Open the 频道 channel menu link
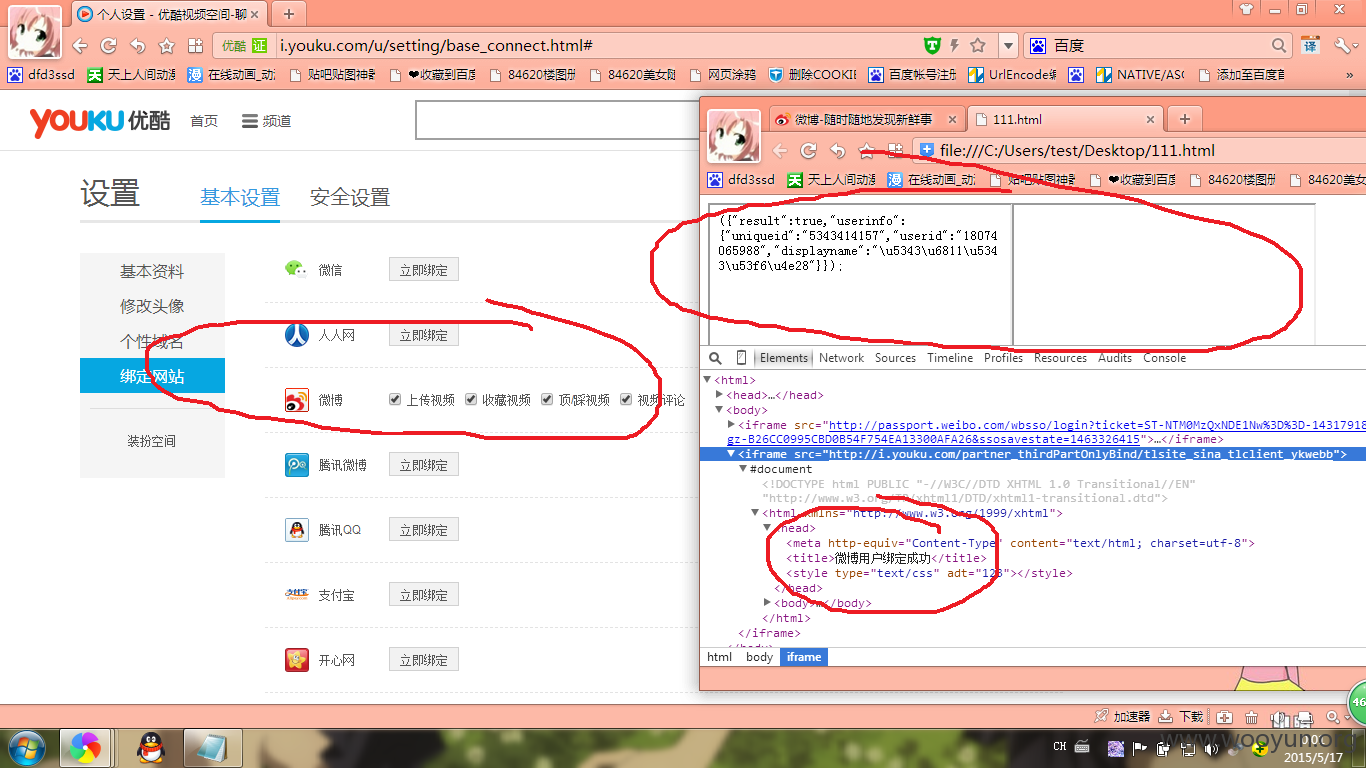Screen dimensions: 1366x768 266,121
